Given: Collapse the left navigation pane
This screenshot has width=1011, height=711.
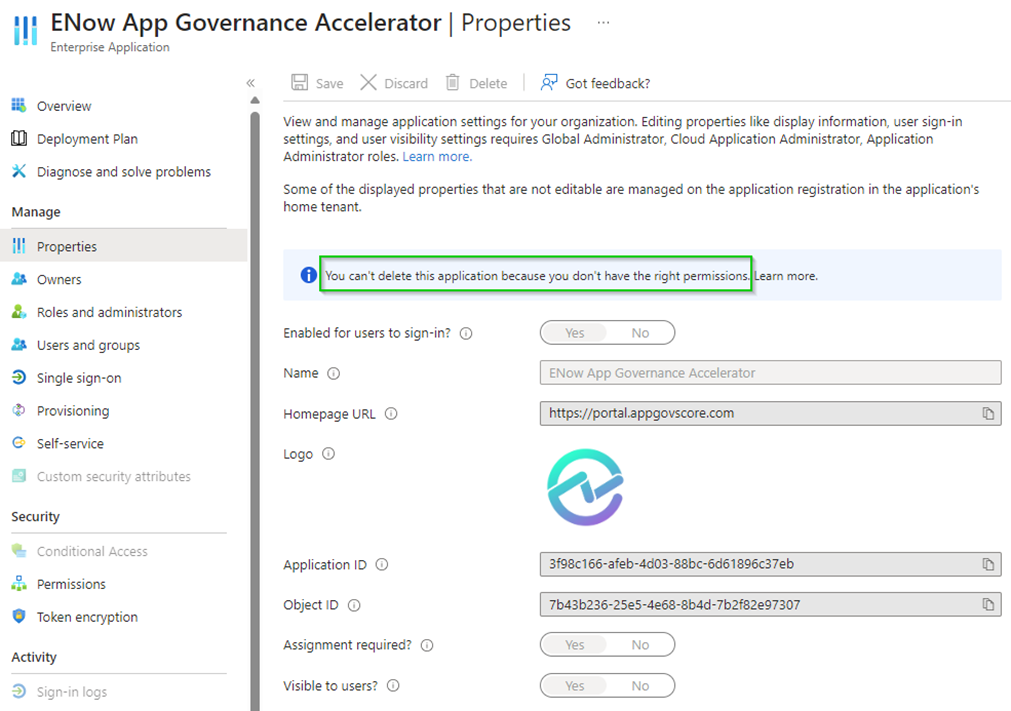Looking at the screenshot, I should [251, 83].
